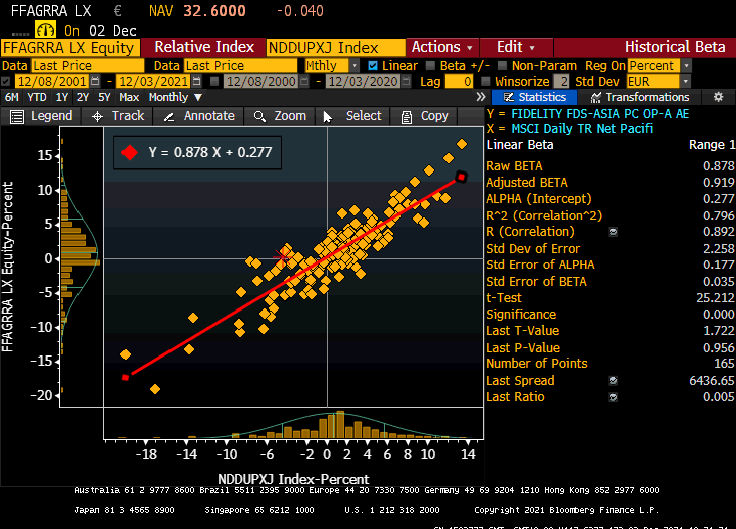Open settings gear next to Transformations
Screen dimensions: 736x529
click(x=718, y=97)
